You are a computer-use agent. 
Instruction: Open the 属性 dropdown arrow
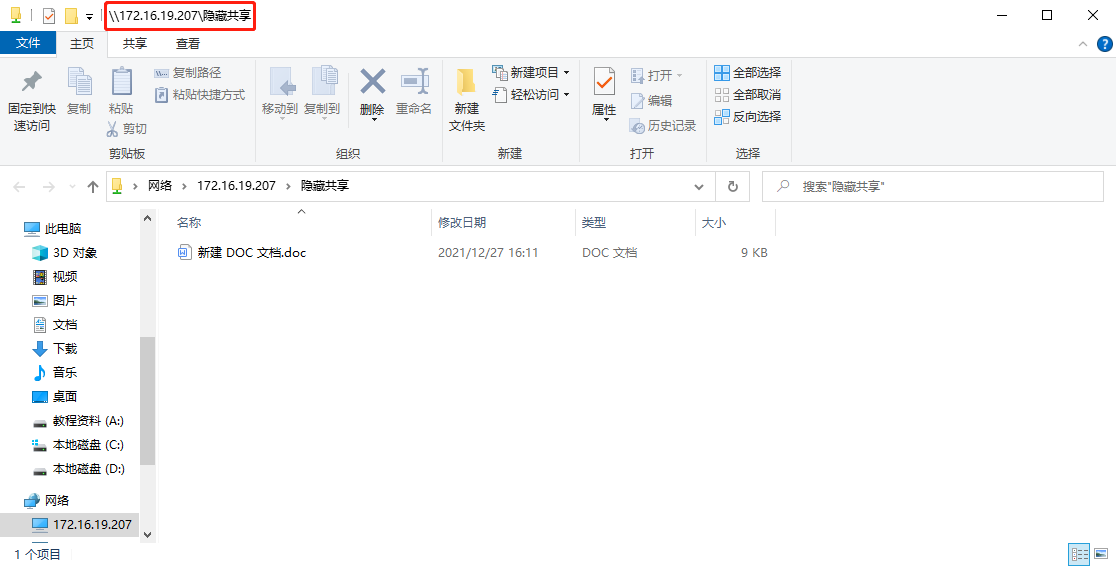605,120
